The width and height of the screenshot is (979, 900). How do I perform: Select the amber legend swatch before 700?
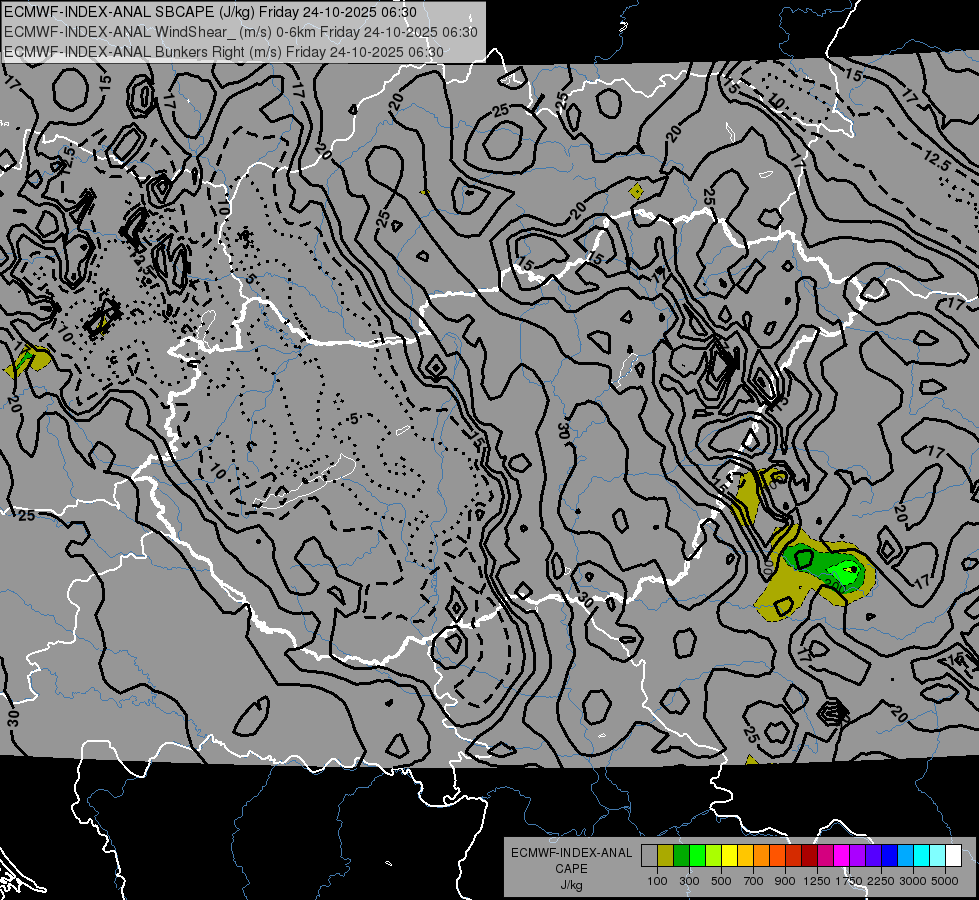click(x=745, y=856)
